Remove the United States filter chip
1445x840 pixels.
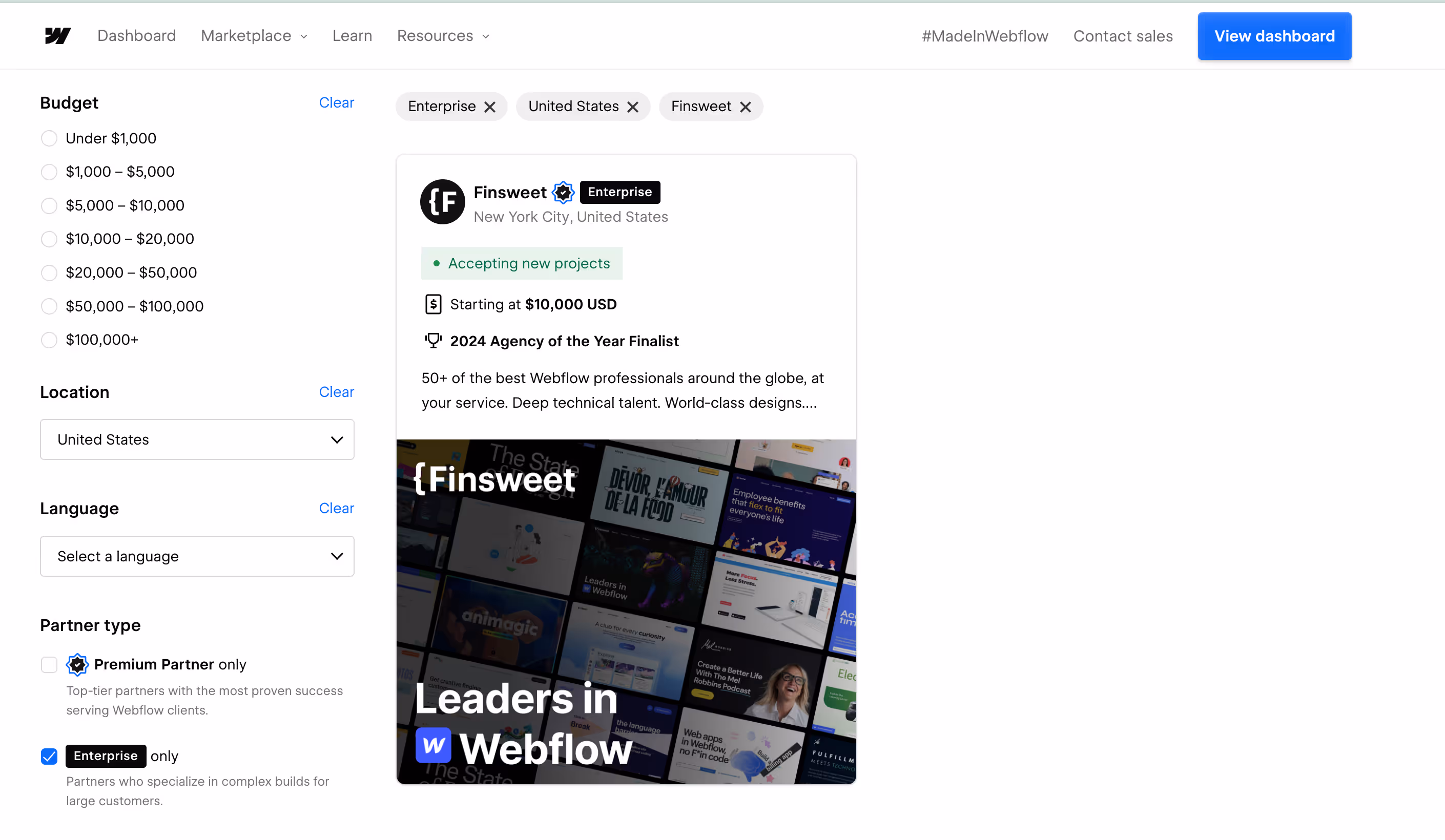click(x=632, y=107)
